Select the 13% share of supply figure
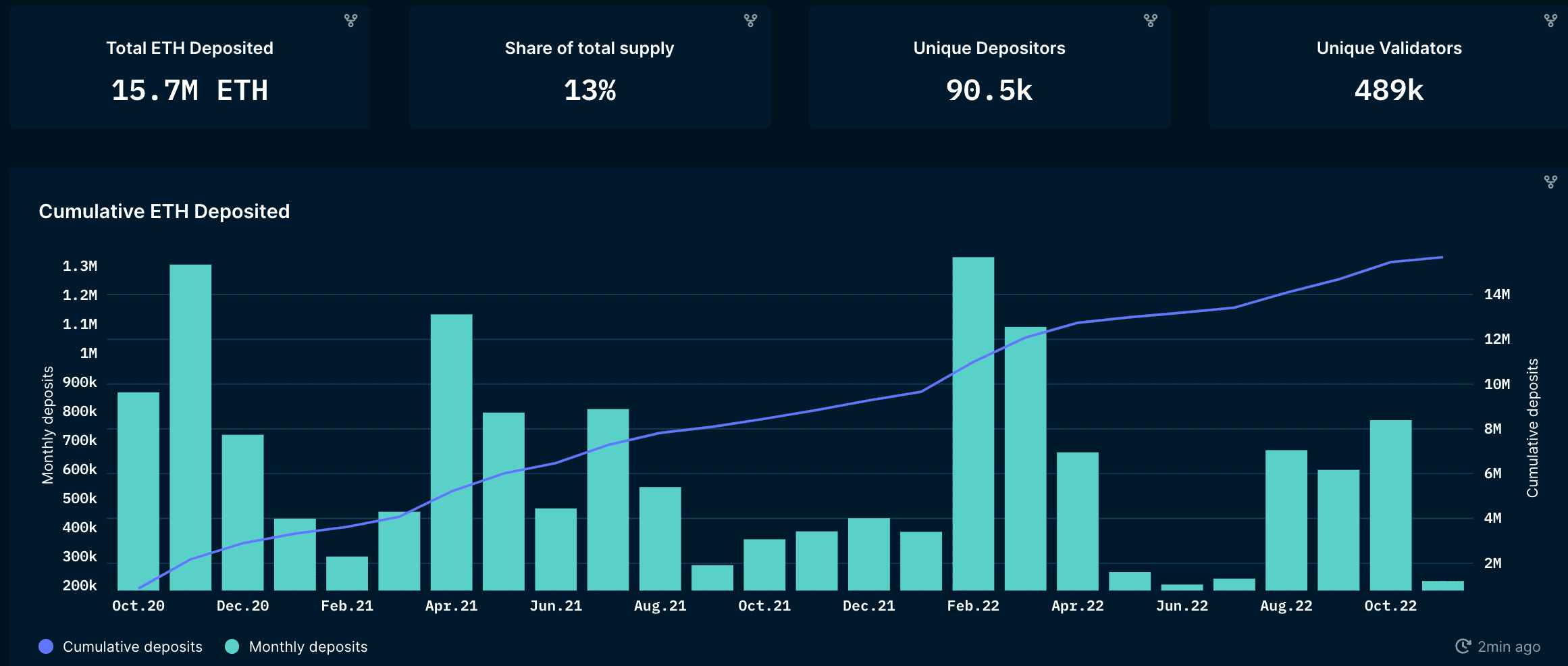The height and width of the screenshot is (666, 1568). pyautogui.click(x=590, y=91)
